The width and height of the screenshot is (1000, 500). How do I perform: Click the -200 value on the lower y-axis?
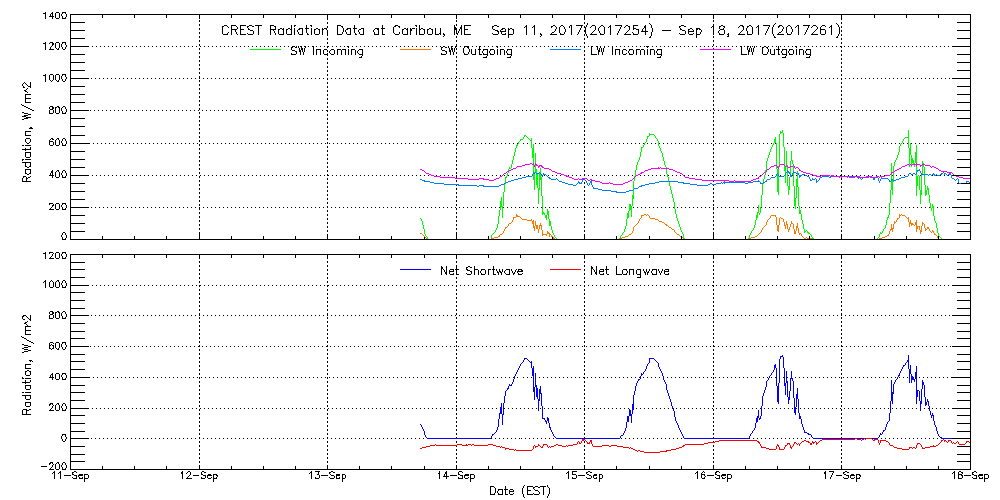(53, 466)
